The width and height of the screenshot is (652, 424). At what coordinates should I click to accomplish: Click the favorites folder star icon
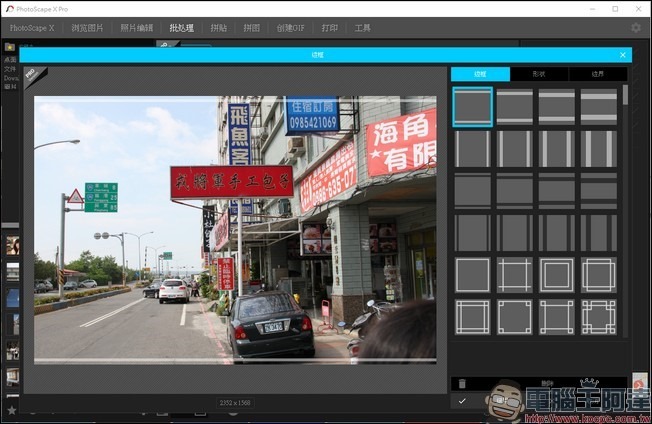coord(10,47)
